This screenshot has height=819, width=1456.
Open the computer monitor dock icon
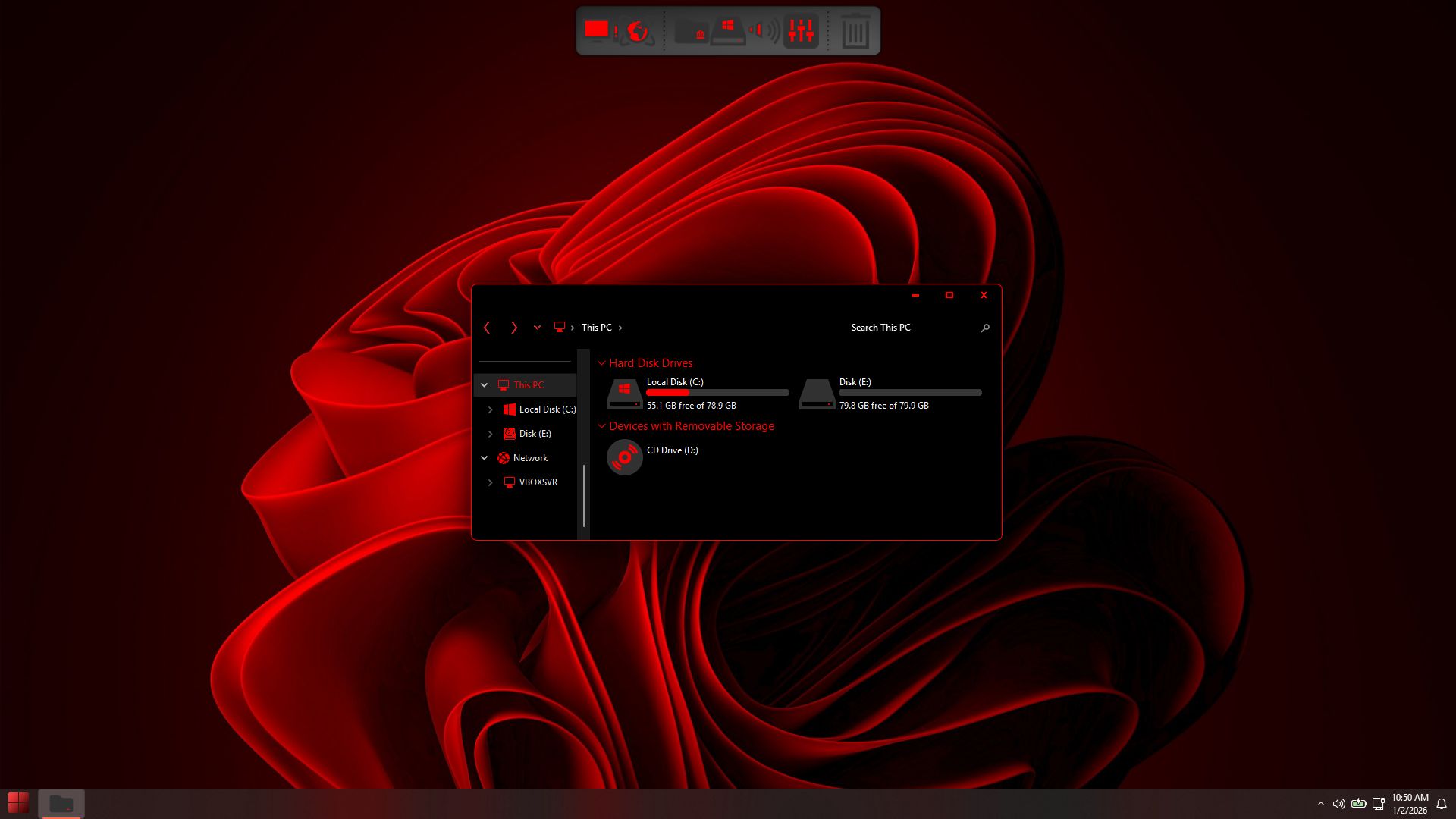click(x=597, y=30)
